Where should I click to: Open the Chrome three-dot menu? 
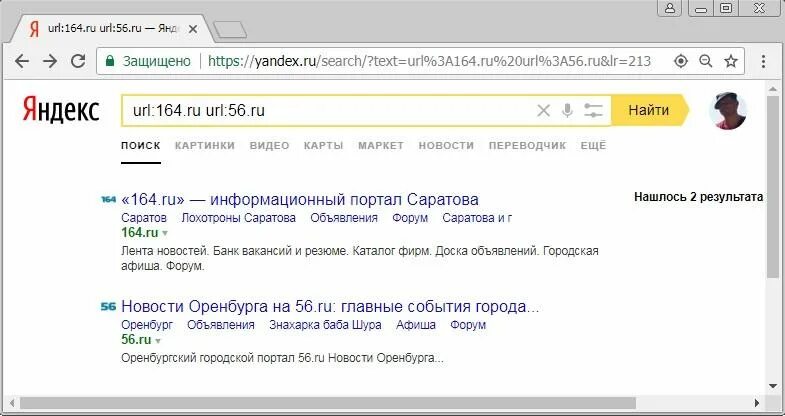[763, 61]
